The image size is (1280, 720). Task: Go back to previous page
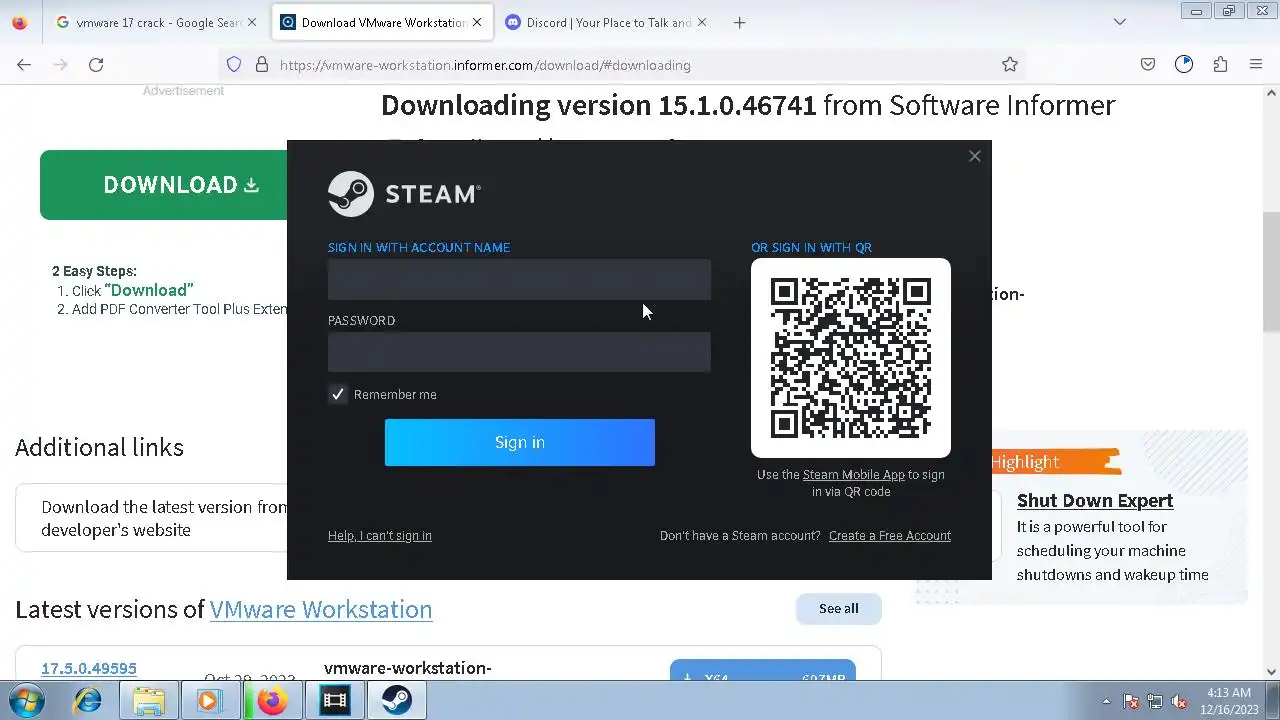[x=24, y=65]
